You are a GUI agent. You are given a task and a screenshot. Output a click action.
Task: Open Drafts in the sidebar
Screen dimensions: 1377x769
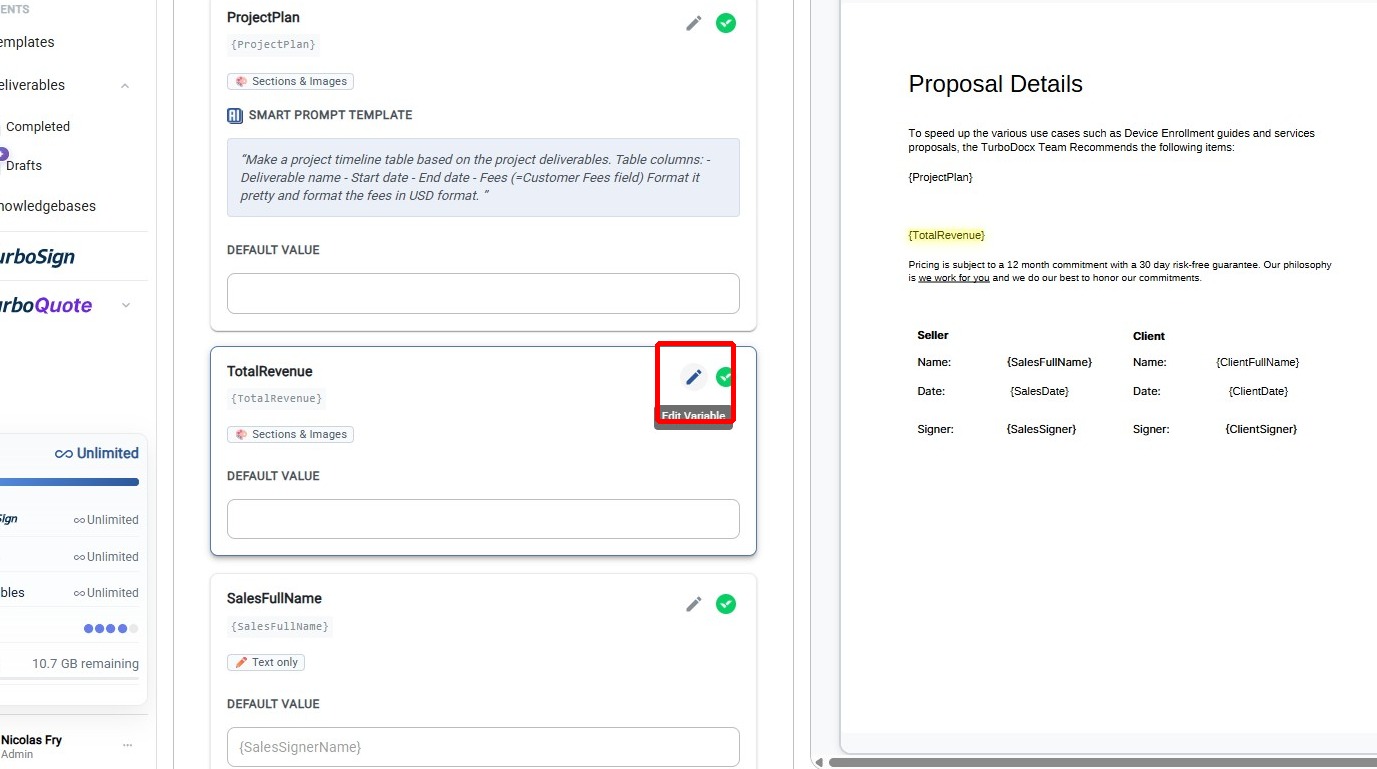click(x=24, y=165)
